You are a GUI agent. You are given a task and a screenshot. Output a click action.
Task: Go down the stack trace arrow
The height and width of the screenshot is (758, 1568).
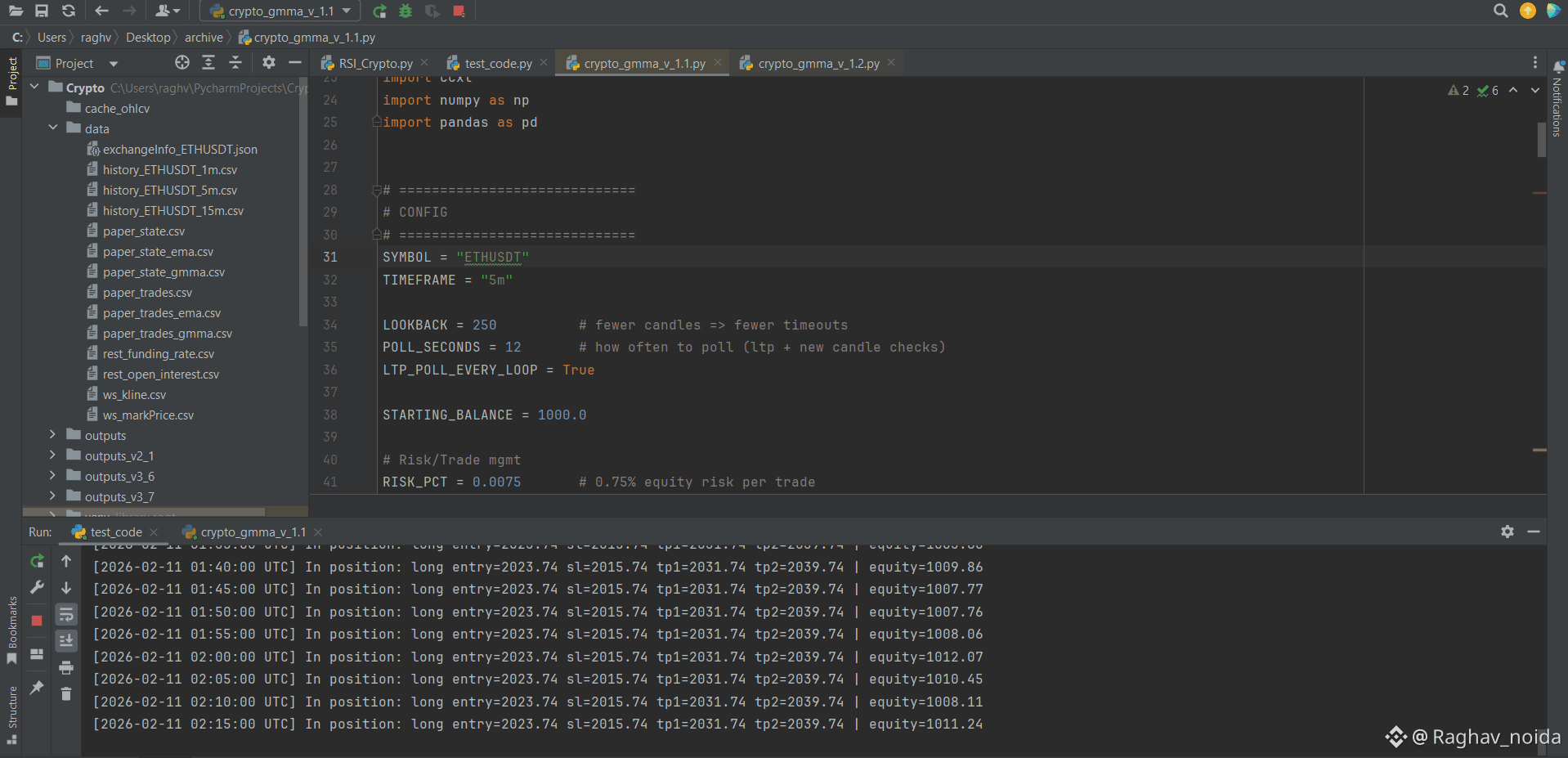click(x=66, y=587)
